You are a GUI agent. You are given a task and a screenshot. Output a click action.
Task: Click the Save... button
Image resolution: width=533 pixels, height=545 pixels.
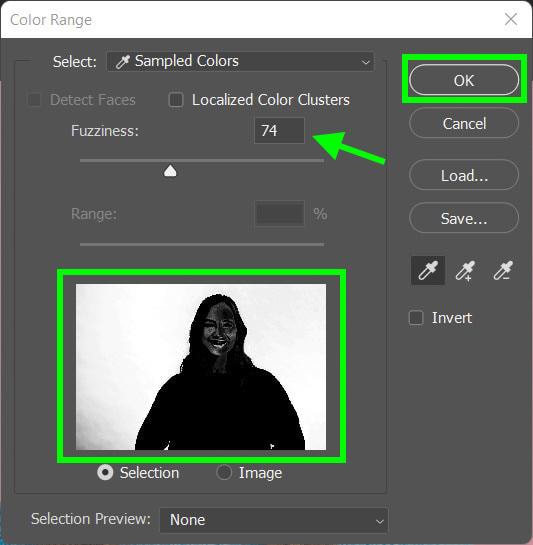(464, 218)
